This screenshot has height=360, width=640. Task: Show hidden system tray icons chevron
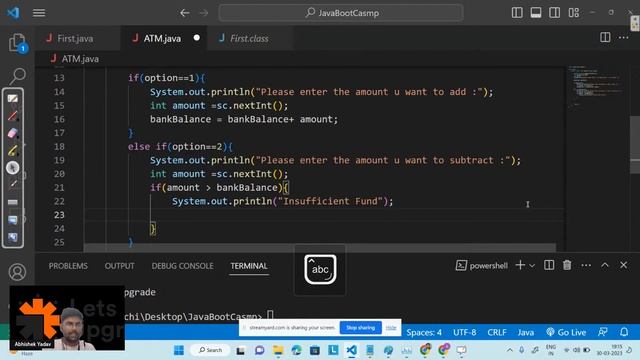tap(509, 350)
